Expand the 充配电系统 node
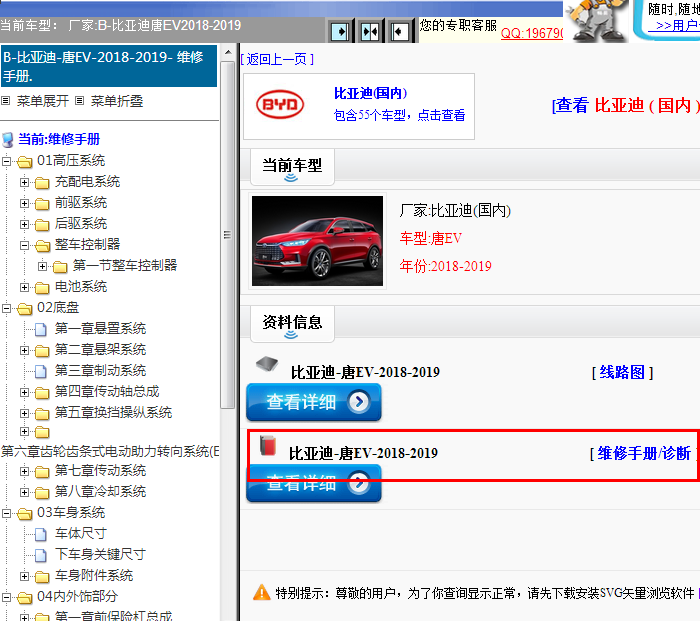 pos(24,182)
